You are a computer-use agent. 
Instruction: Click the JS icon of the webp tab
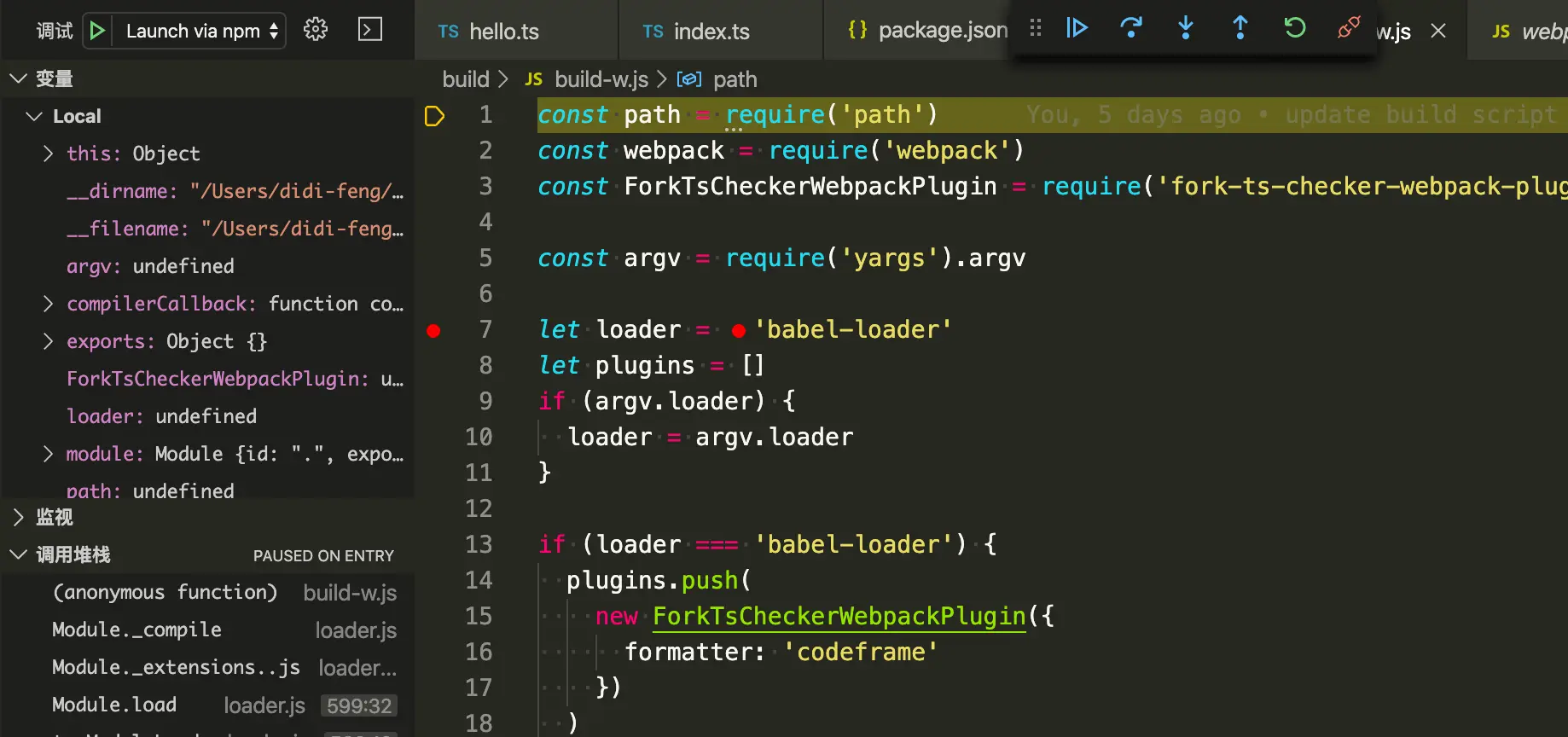(x=1501, y=32)
